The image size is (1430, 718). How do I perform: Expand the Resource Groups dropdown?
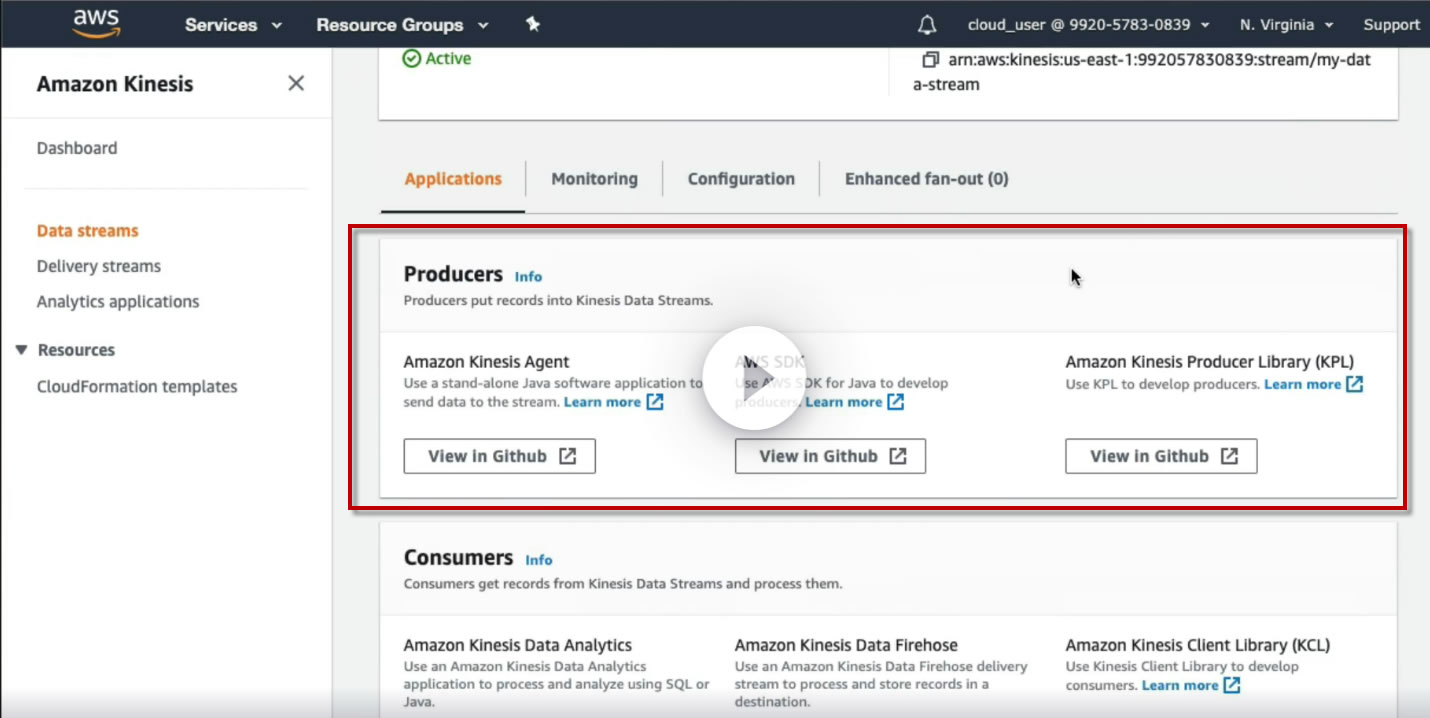coord(402,25)
